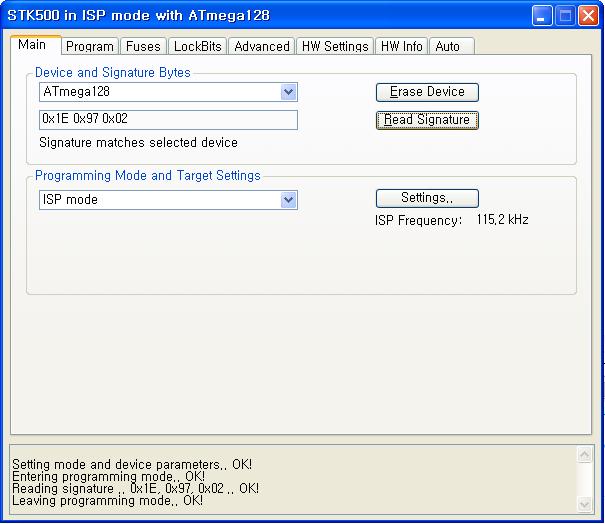Click the ISP Frequency label

pos(418,220)
